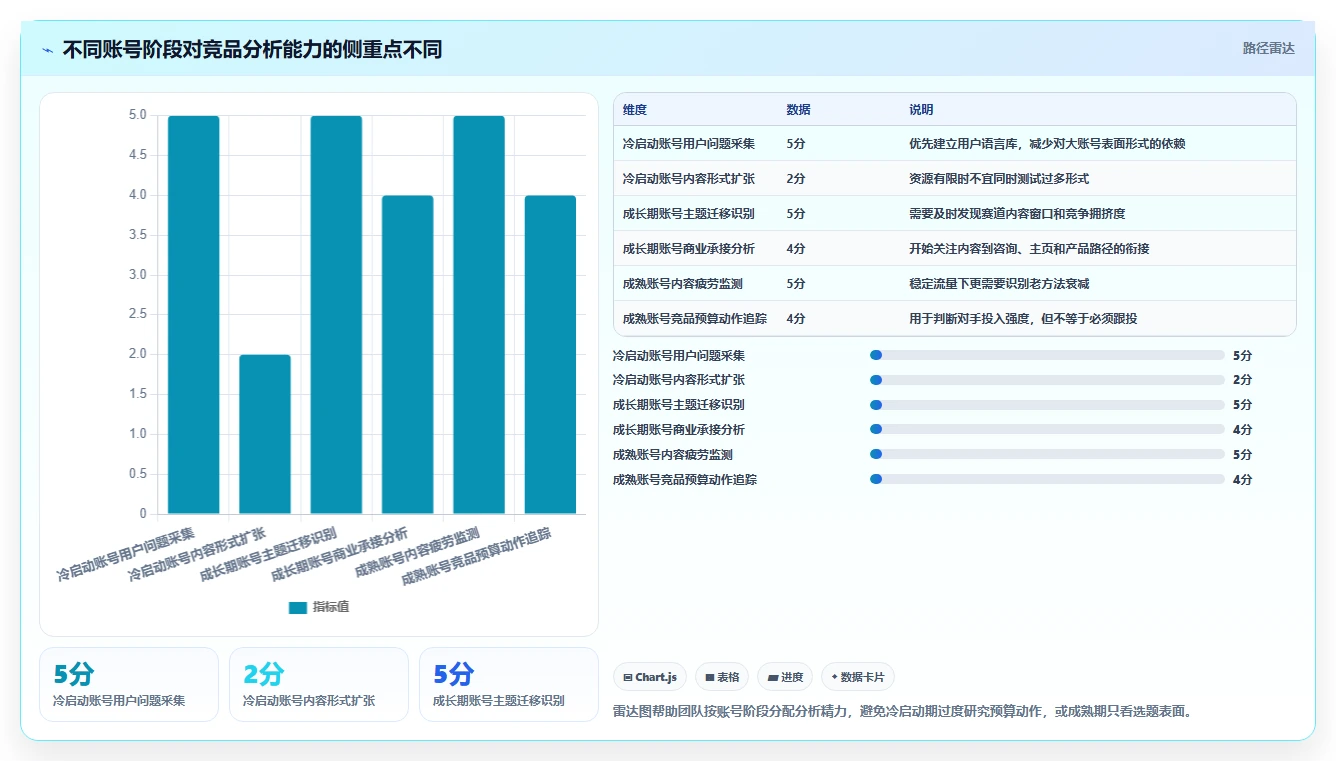Click the 进度 tag icon

coord(772,677)
